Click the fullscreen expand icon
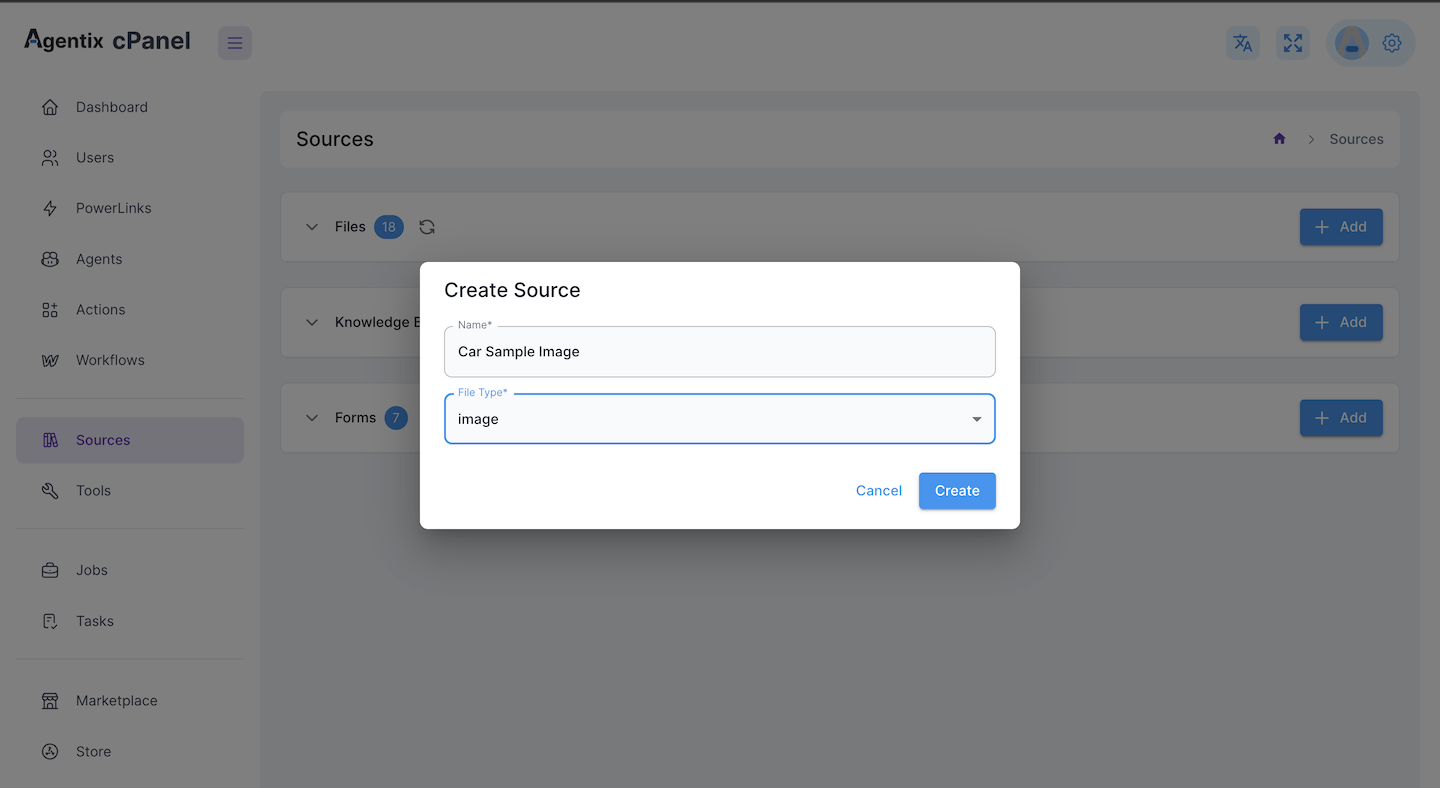Screen dimensions: 1440x788 point(1292,43)
